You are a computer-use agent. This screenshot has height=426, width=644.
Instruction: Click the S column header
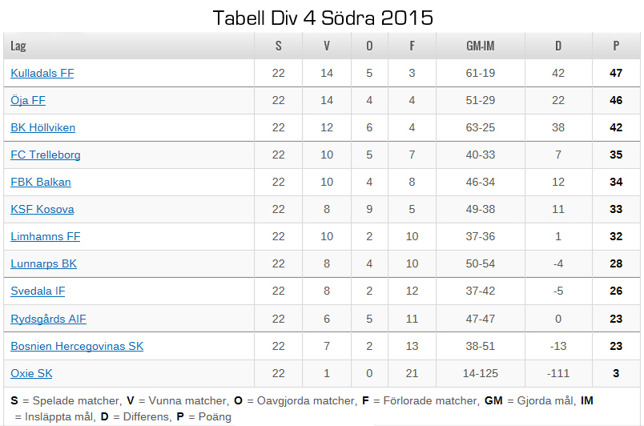[278, 46]
